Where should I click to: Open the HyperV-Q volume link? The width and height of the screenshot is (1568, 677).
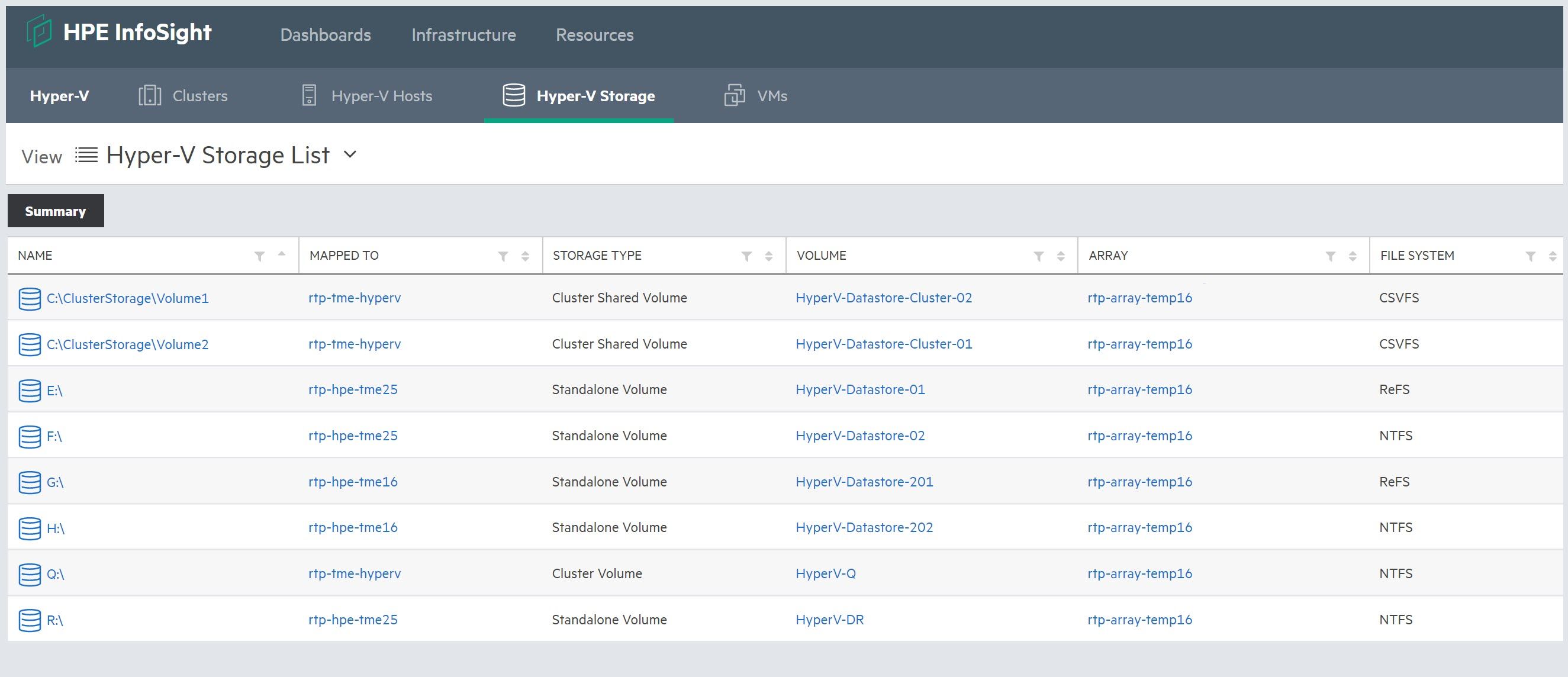click(825, 573)
